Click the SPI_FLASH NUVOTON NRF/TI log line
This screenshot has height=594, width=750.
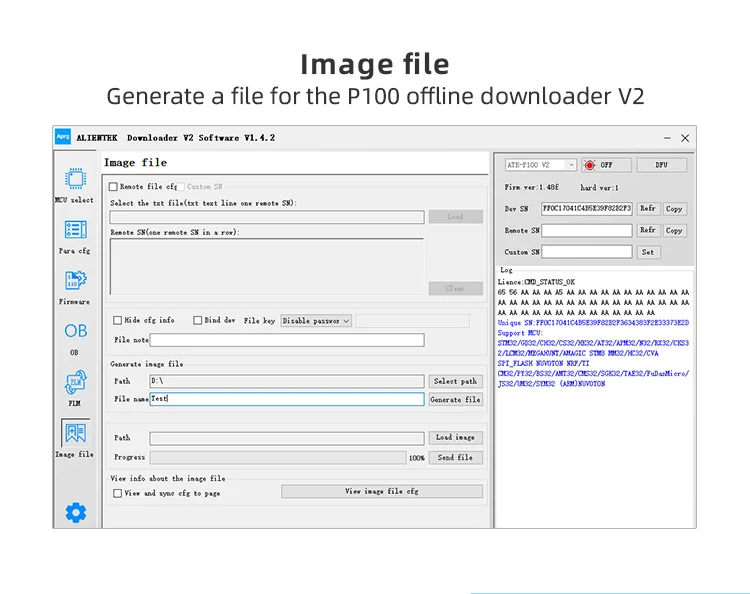[x=543, y=363]
